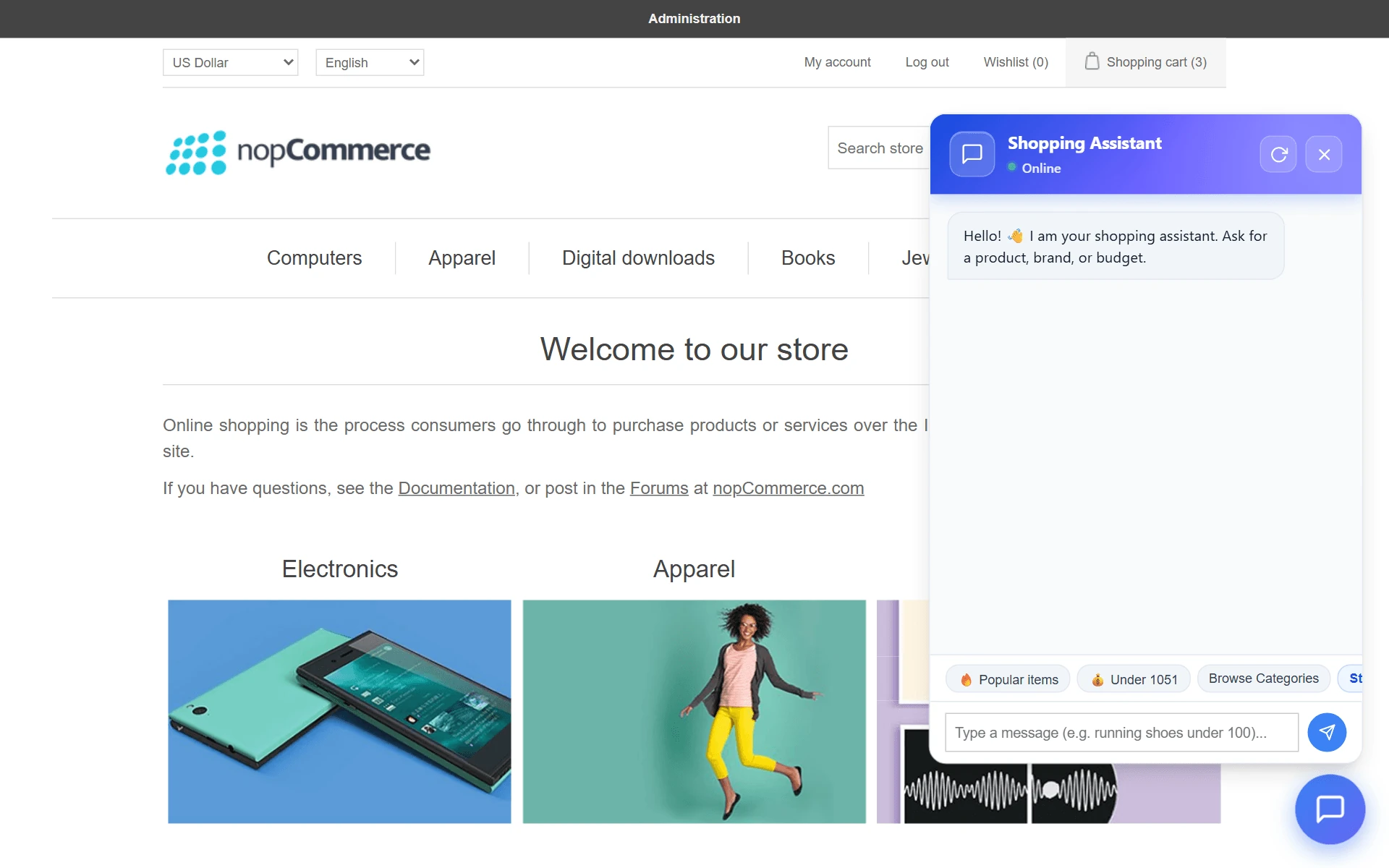Click the refresh icon in Shopping Assistant header
Image resolution: width=1389 pixels, height=868 pixels.
click(1278, 154)
